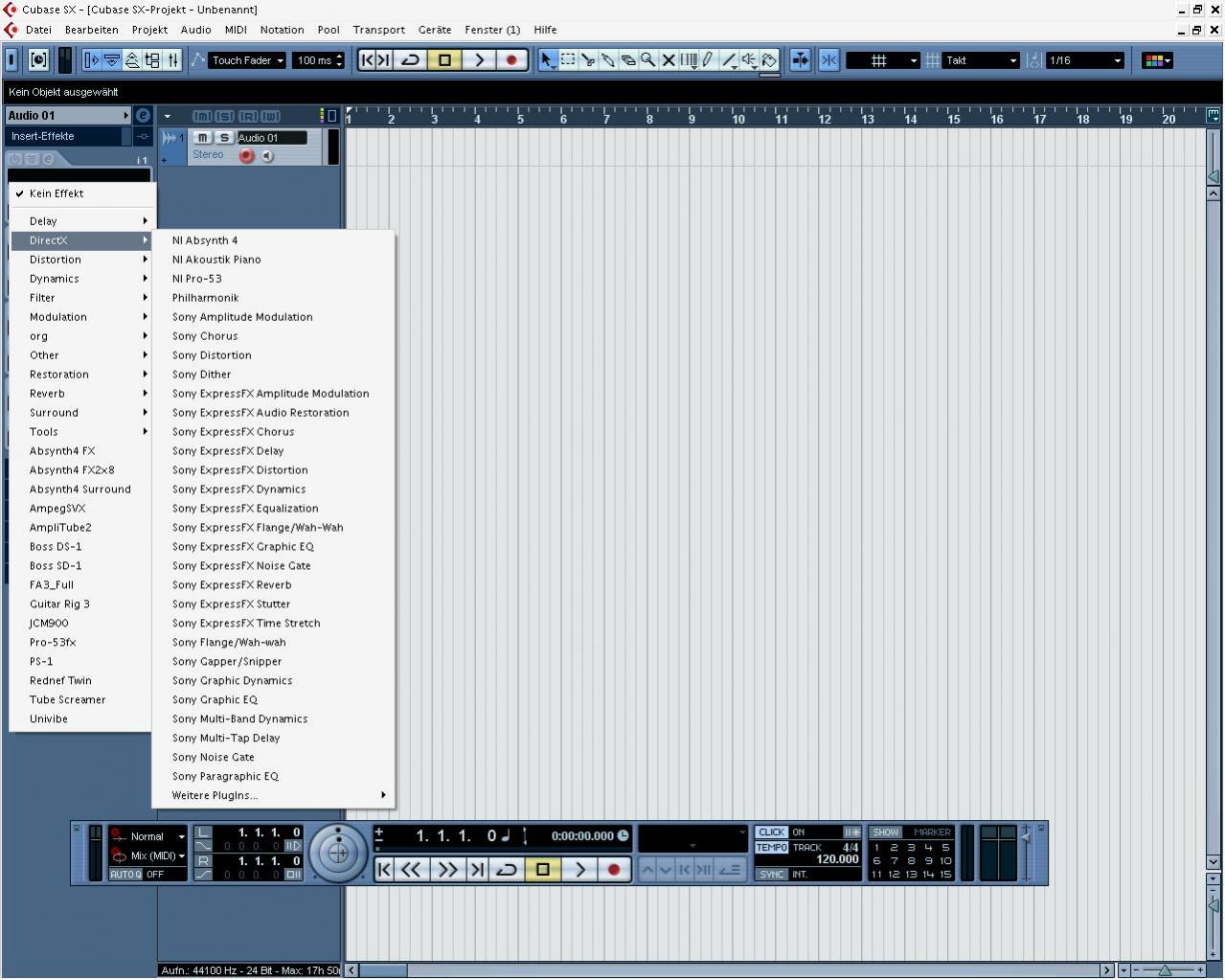Show the Overview line

pyautogui.click(x=132, y=60)
